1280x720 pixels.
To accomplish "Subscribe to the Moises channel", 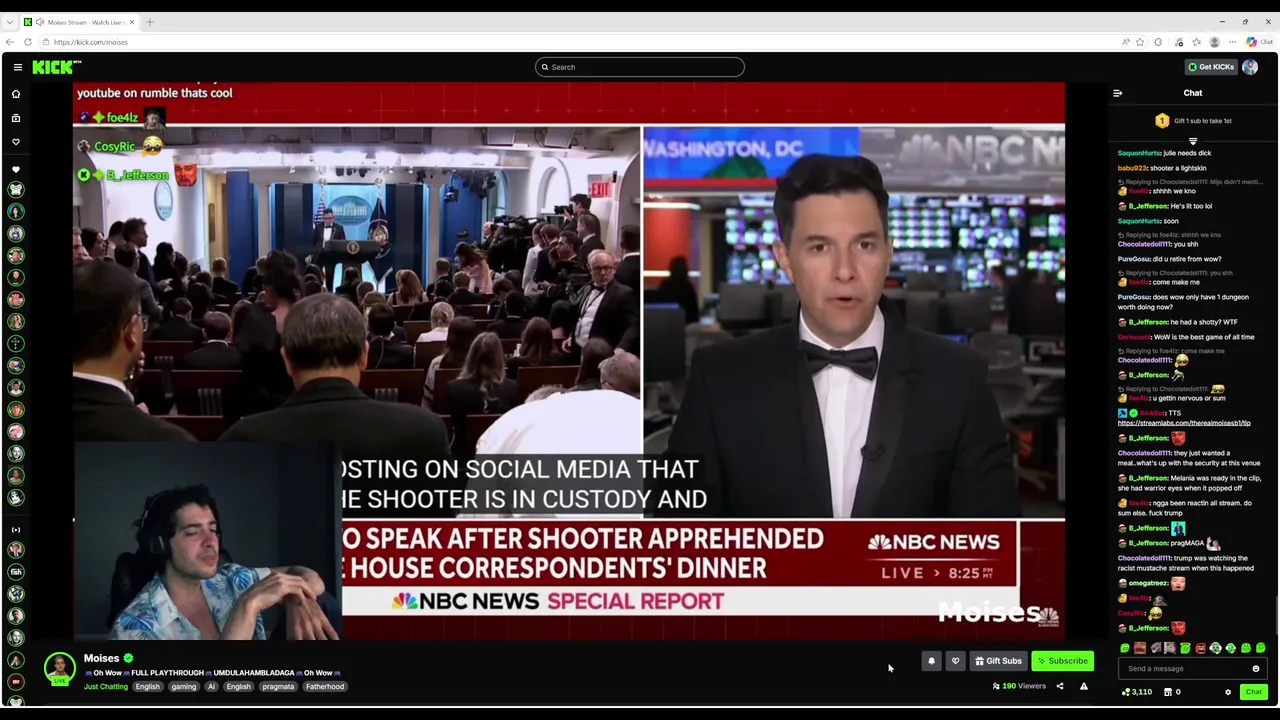I will click(1062, 661).
